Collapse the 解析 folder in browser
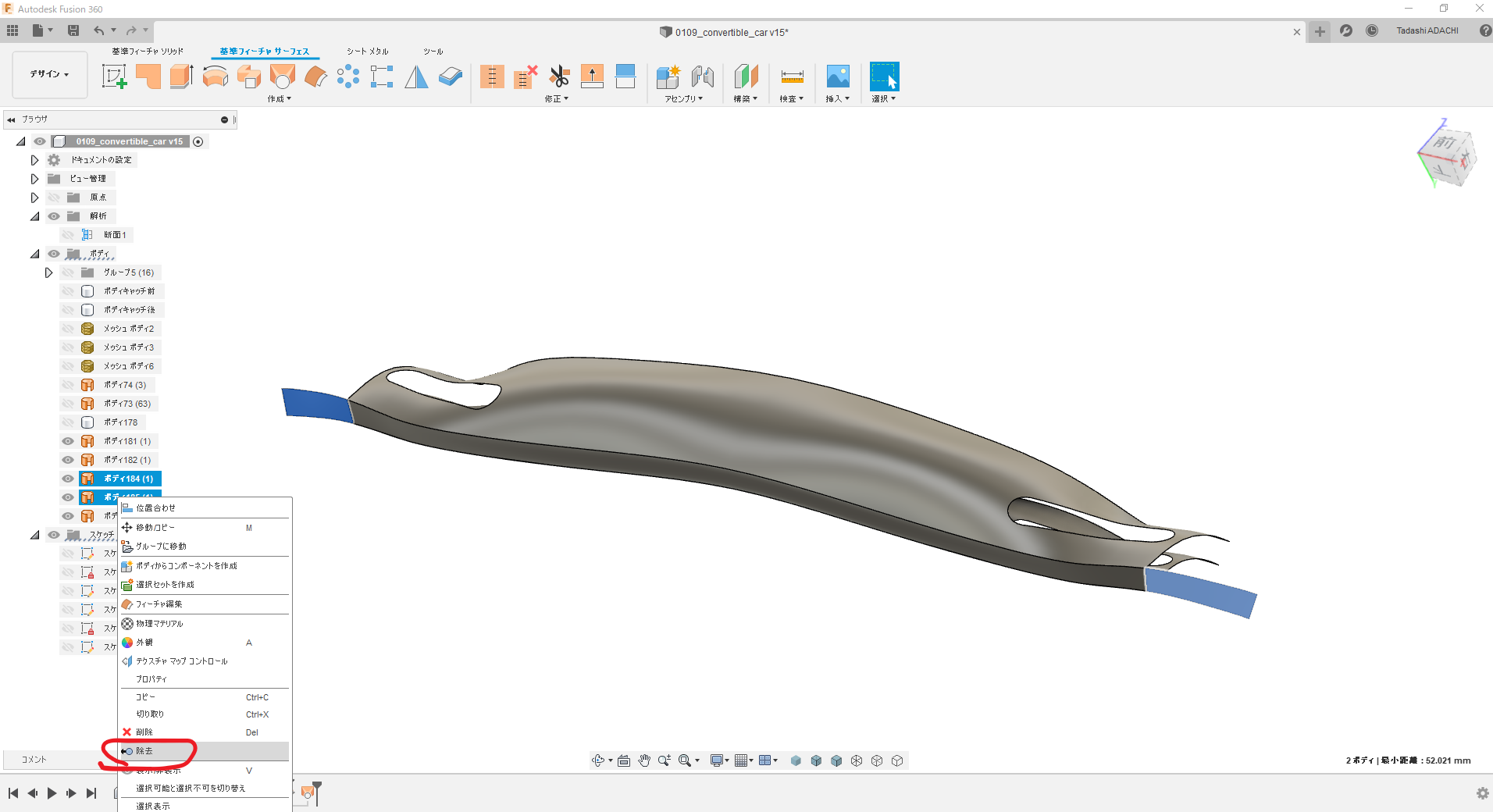 34,216
